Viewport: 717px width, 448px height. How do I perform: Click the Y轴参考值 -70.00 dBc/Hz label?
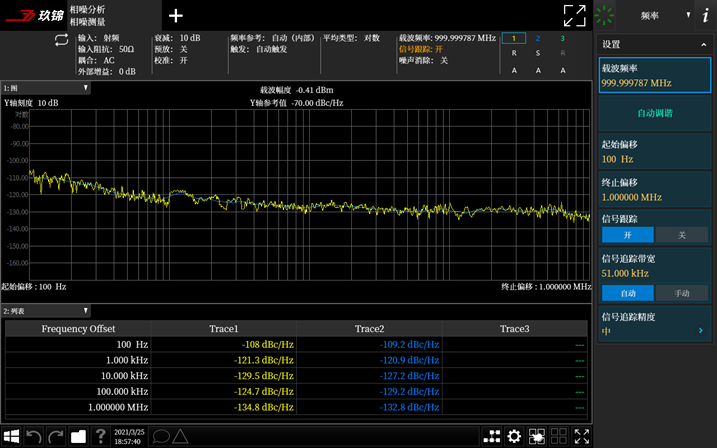296,103
